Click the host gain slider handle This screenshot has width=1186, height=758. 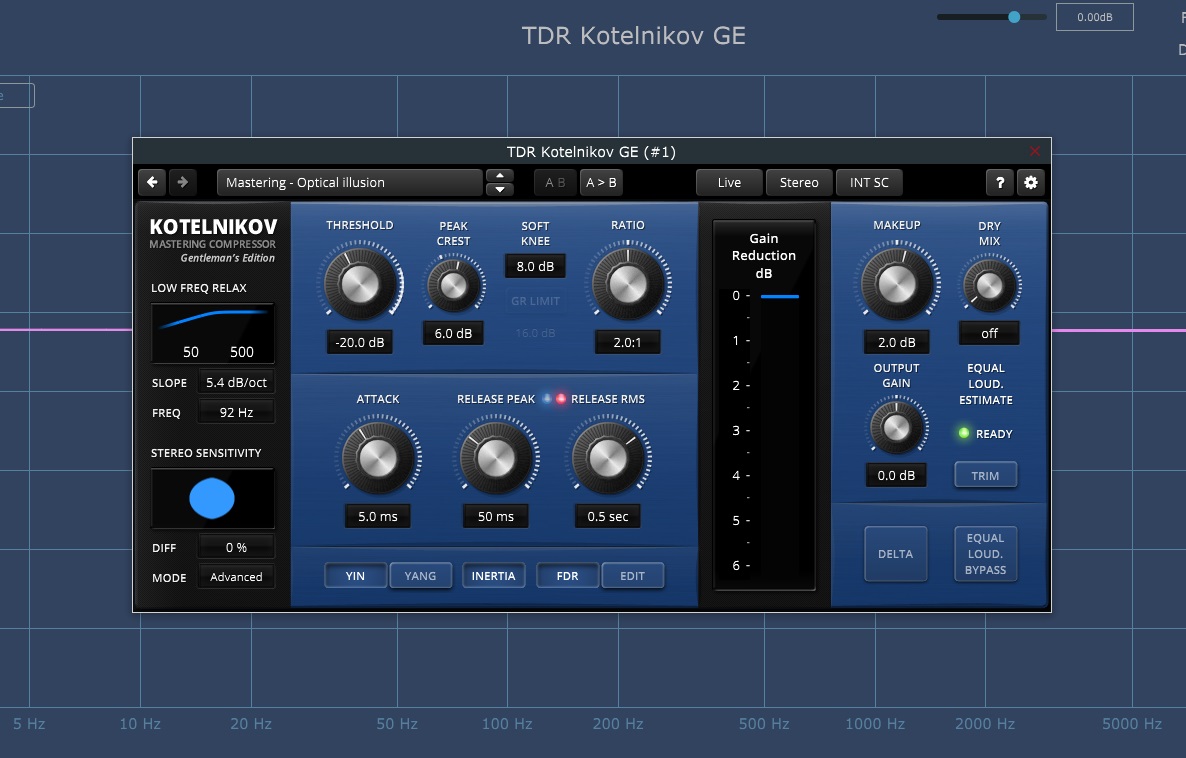click(1014, 17)
